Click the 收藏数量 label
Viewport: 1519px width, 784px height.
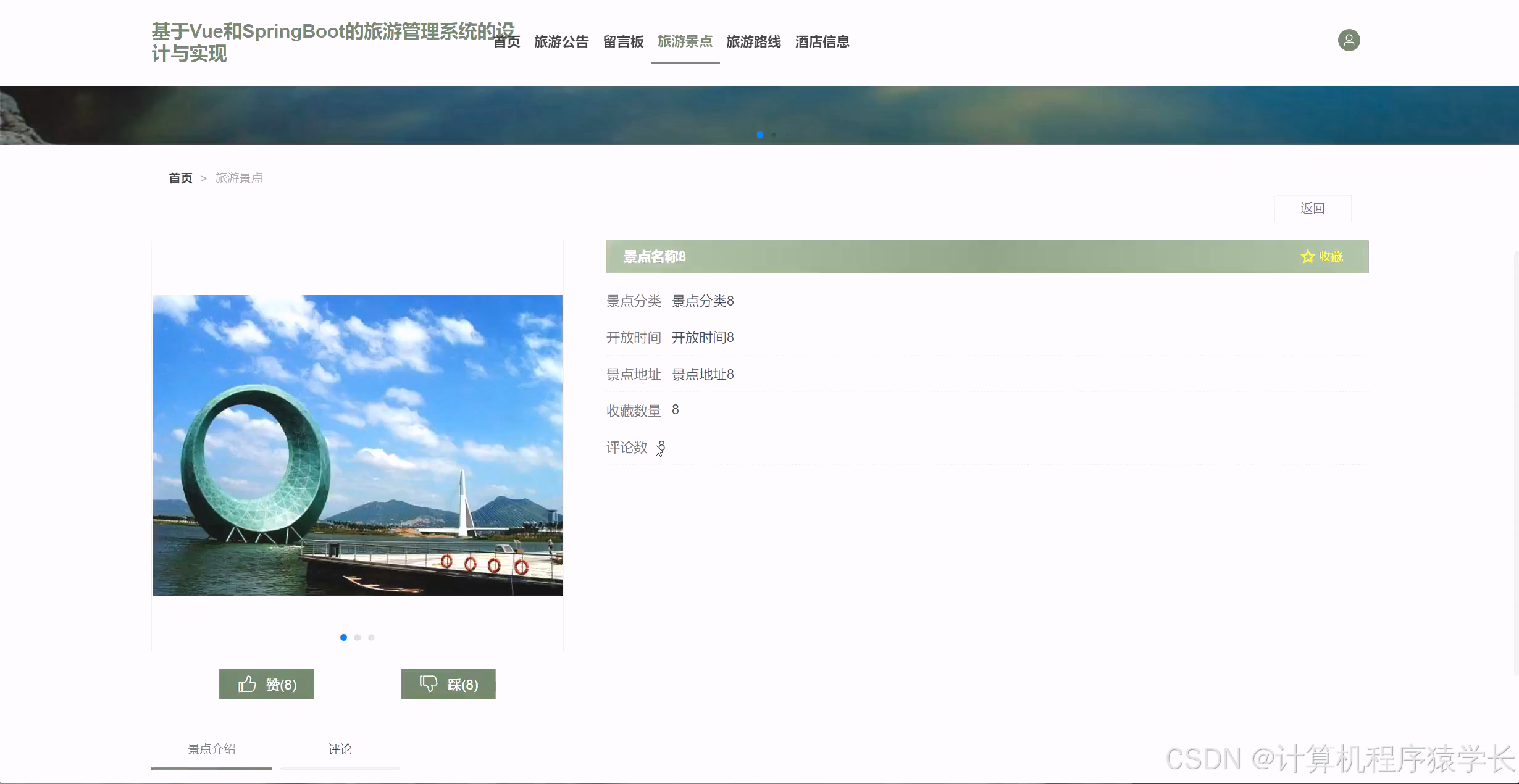coord(634,411)
